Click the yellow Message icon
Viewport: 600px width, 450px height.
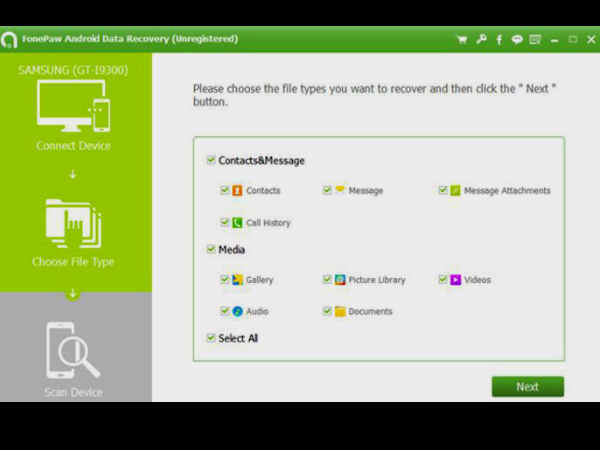point(340,189)
